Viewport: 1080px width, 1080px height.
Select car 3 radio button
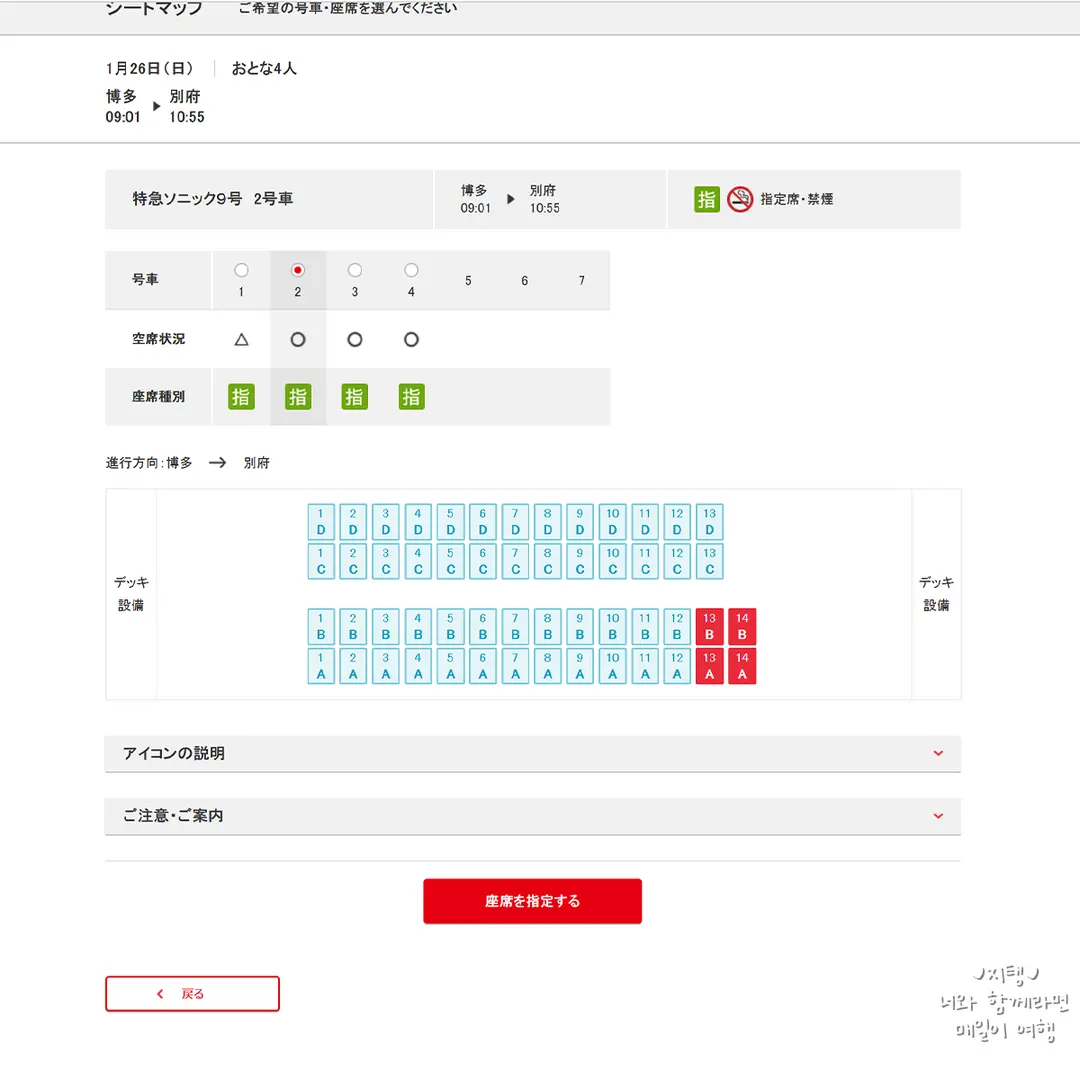click(x=355, y=270)
